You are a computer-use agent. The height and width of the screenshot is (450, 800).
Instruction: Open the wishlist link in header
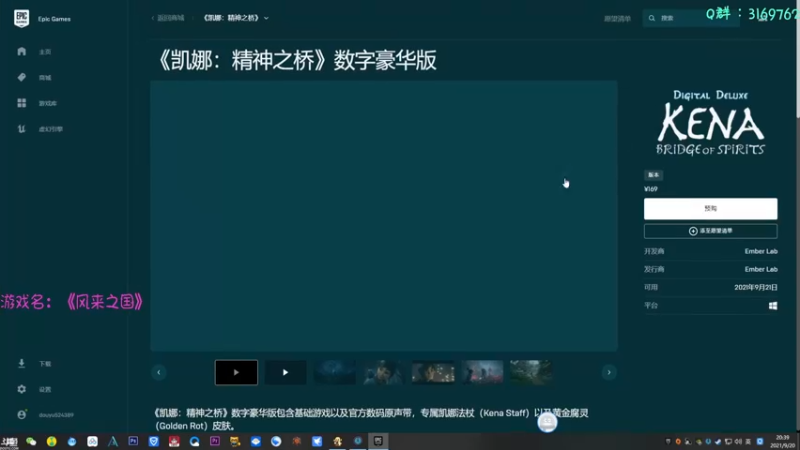[617, 19]
